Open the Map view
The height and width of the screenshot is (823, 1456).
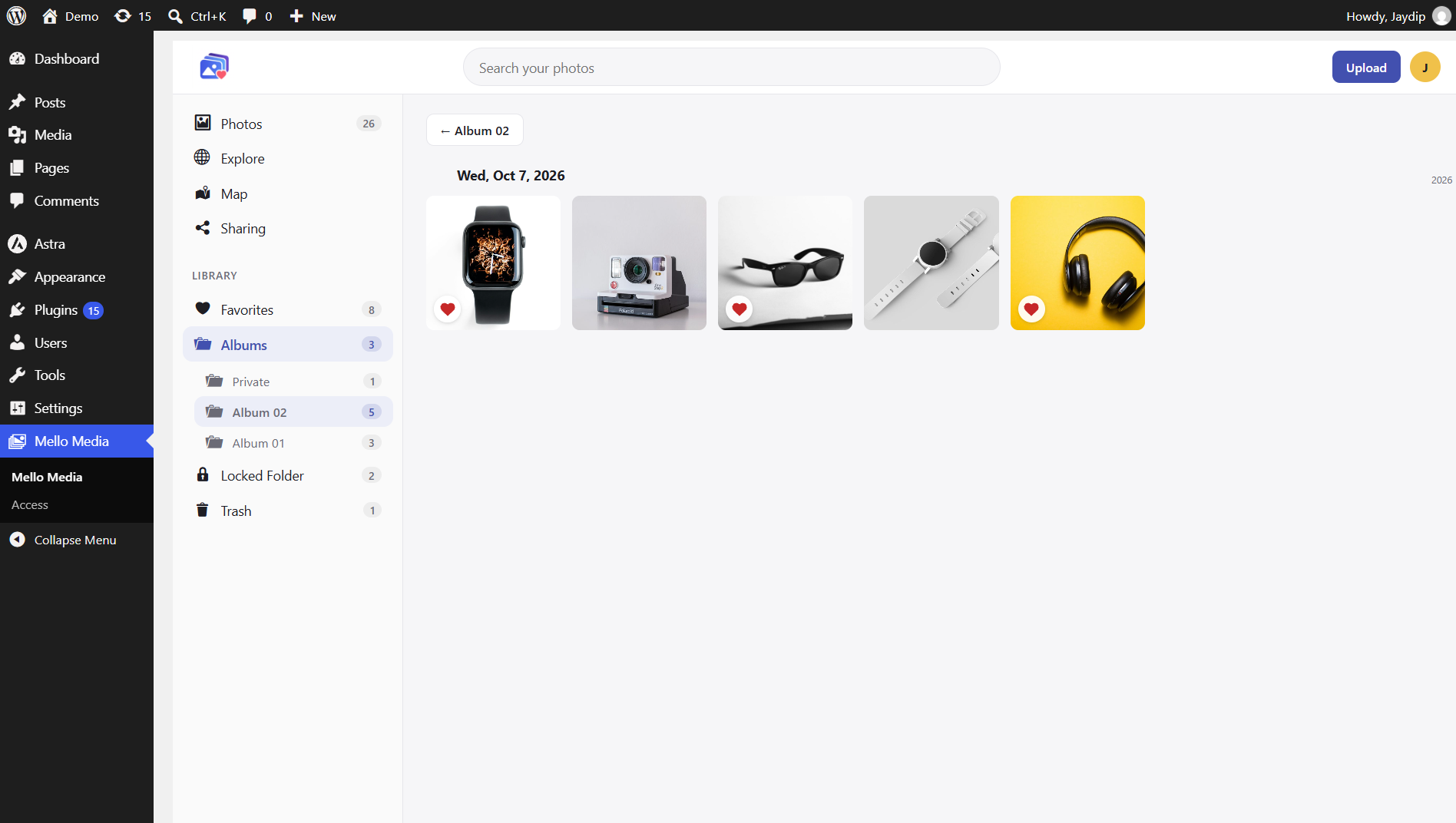288,193
